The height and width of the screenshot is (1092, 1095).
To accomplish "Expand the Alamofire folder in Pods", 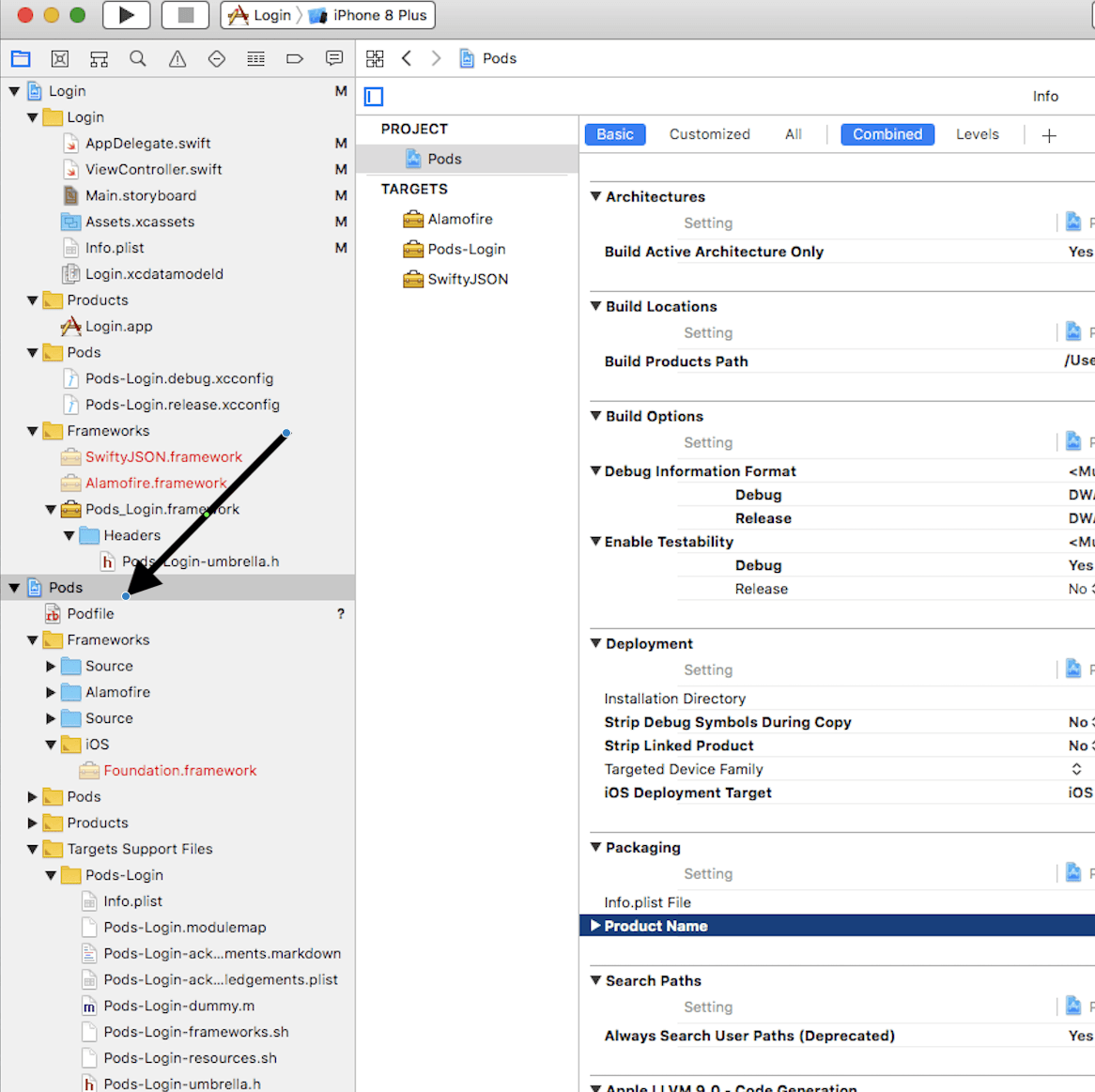I will click(x=52, y=692).
